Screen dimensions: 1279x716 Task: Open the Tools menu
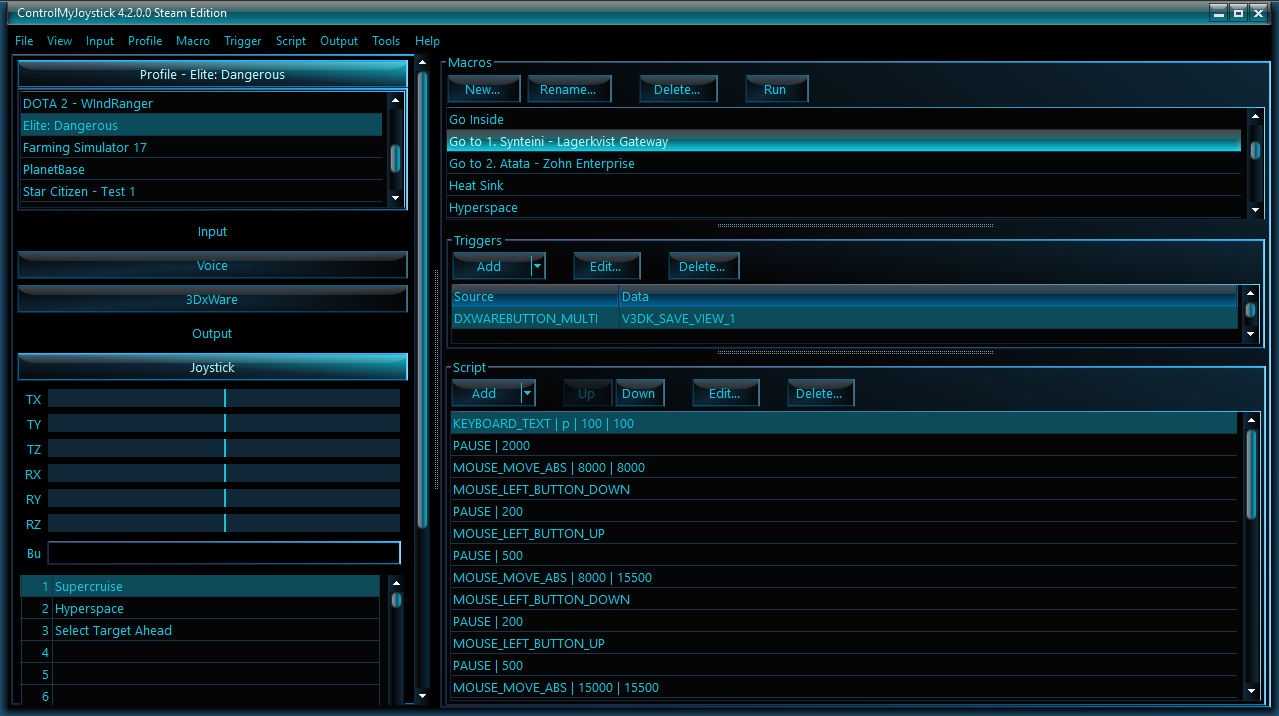pos(386,41)
